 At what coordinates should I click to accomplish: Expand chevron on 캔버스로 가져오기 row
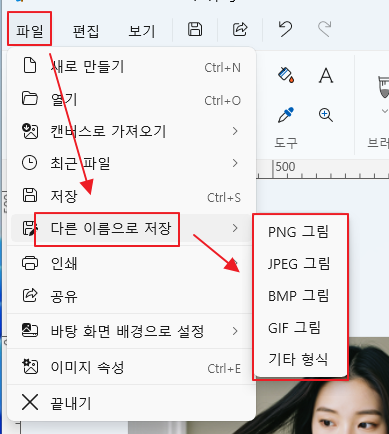235,131
